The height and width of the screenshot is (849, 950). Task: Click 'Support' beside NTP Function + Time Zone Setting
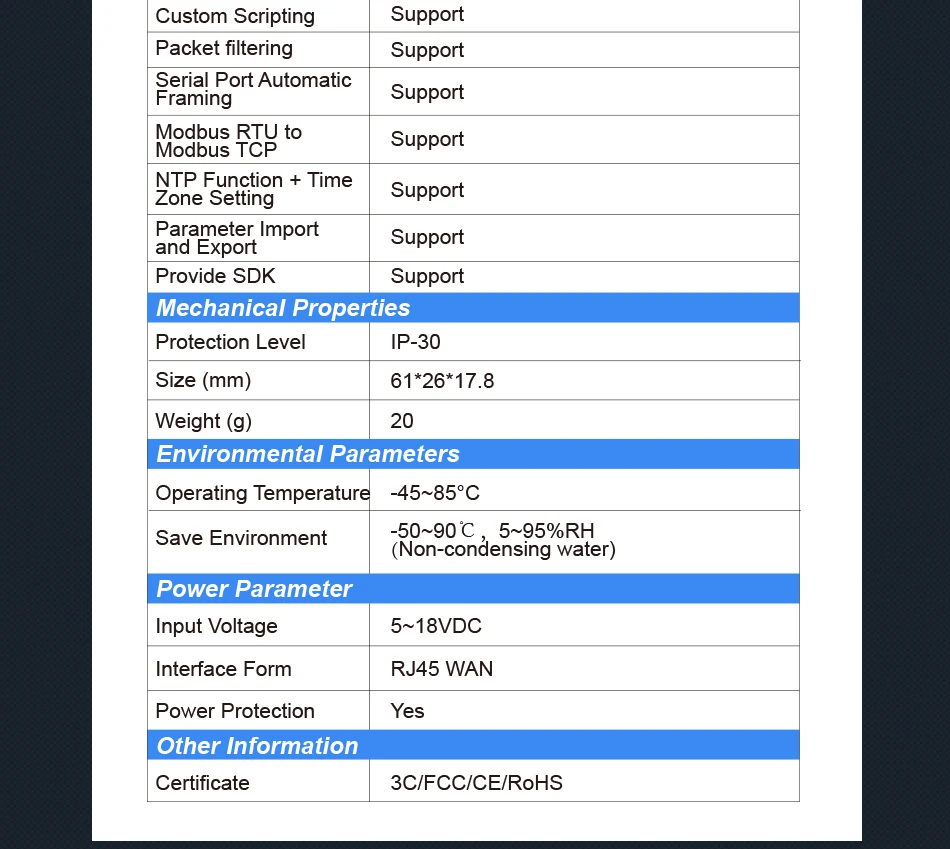pyautogui.click(x=427, y=191)
